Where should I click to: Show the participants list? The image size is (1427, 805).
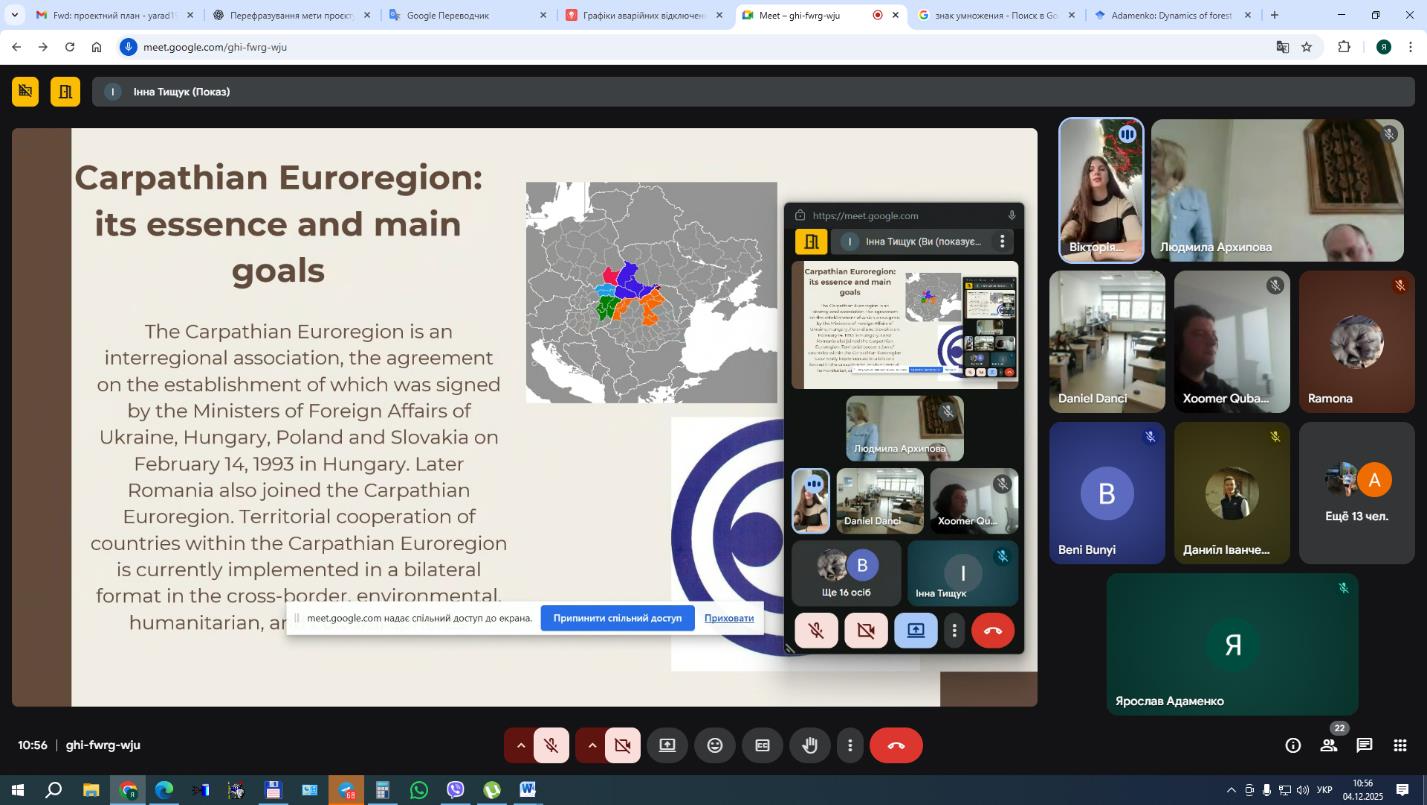tap(1329, 746)
